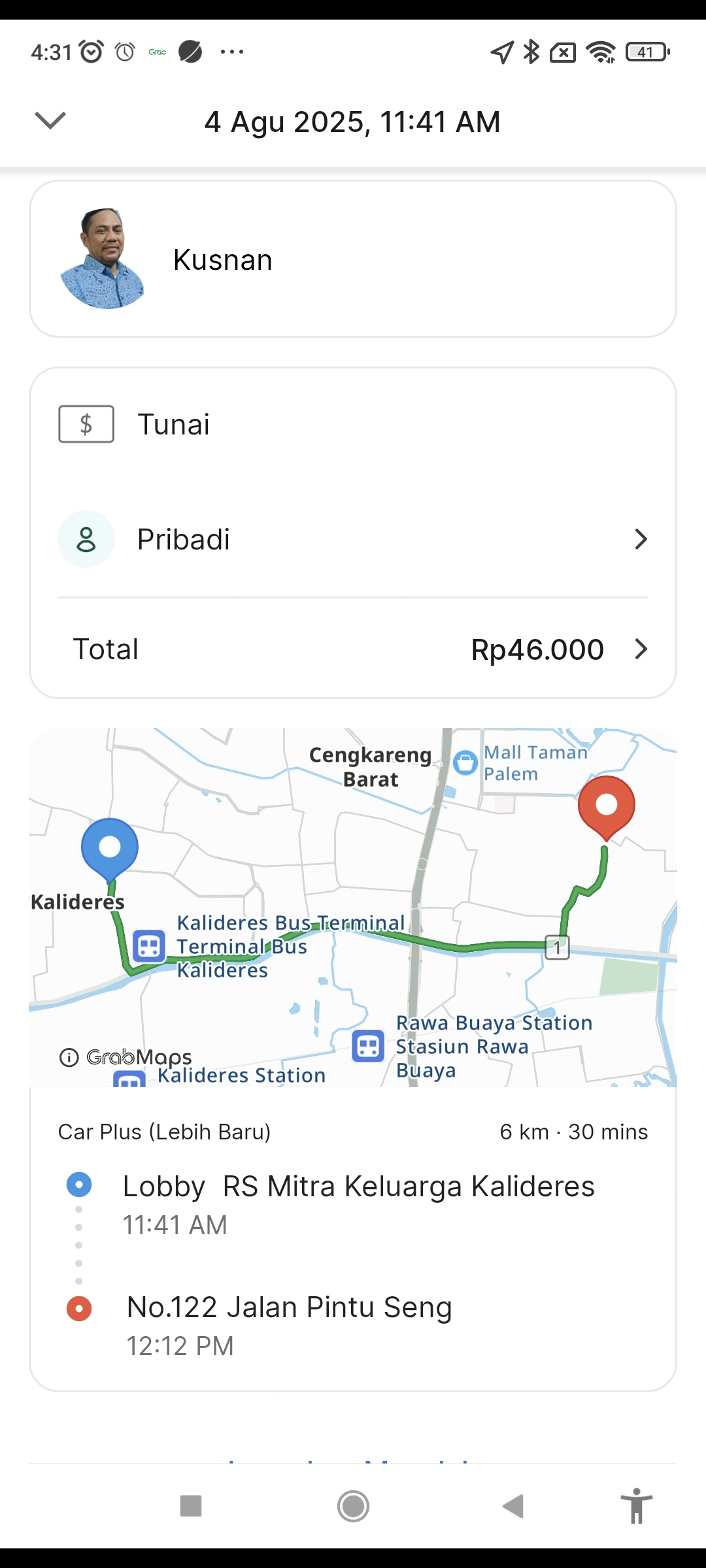
Task: Tap the red destination pin on the map
Action: point(606,806)
